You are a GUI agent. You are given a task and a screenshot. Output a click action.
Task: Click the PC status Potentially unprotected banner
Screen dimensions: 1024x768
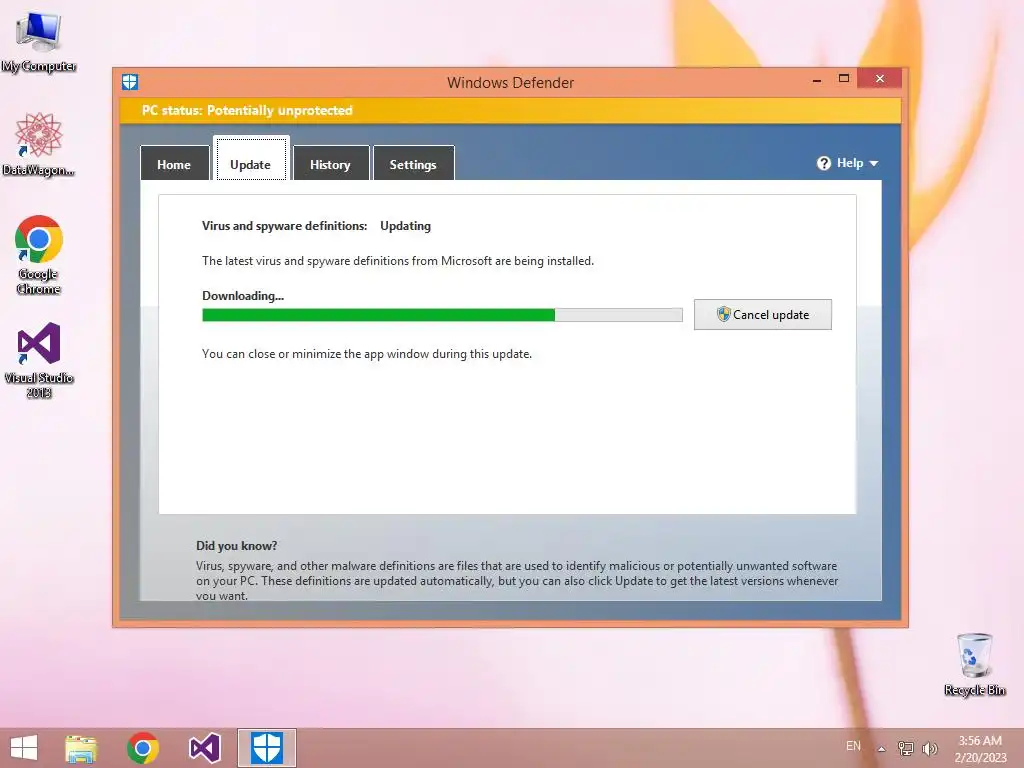(x=510, y=110)
